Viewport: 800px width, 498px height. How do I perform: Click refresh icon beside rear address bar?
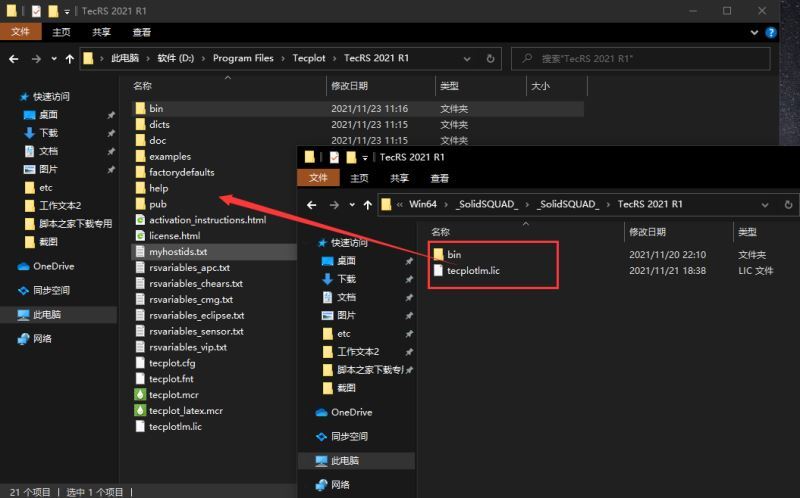(x=490, y=59)
